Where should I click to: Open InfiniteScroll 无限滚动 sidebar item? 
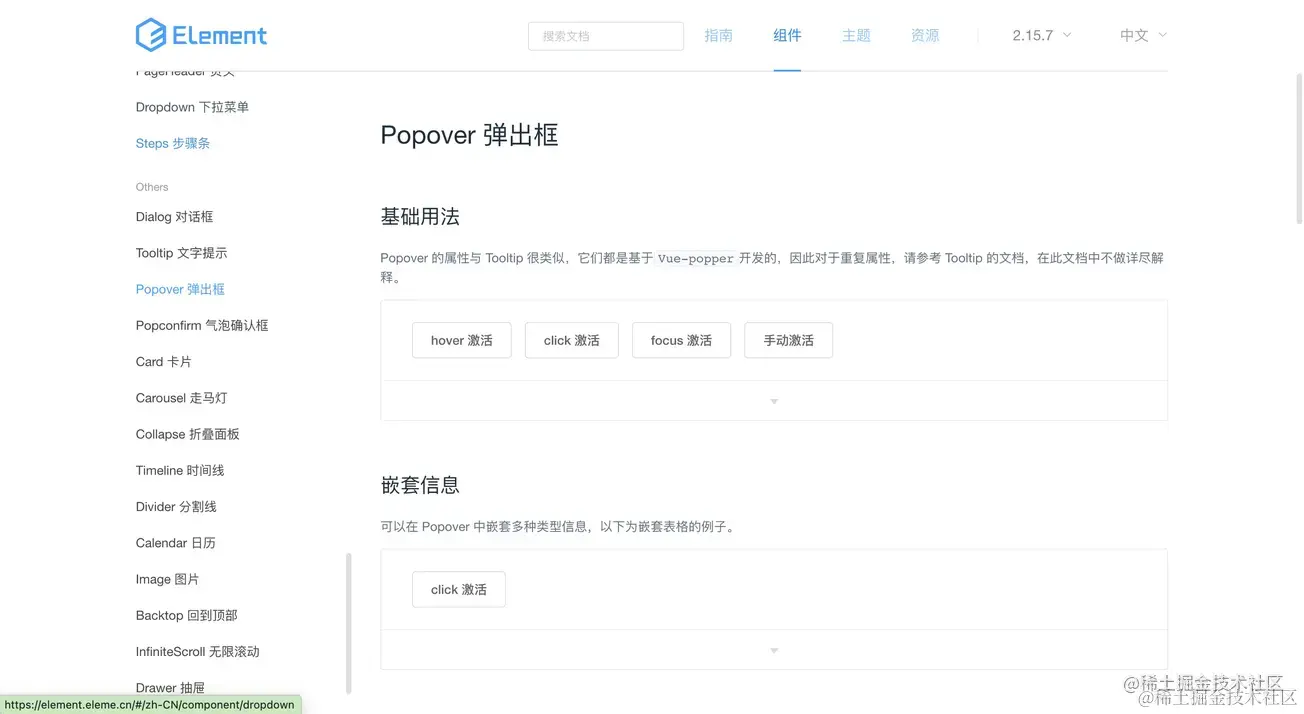197,651
